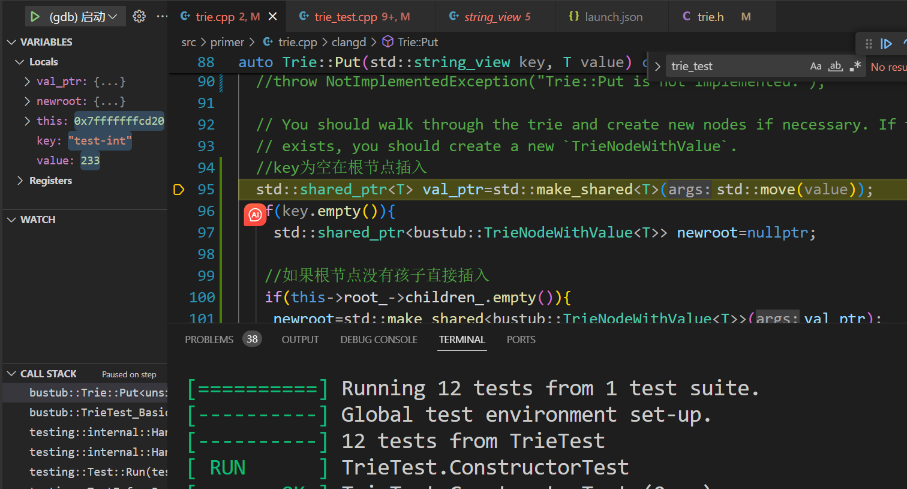Click the args: inlay hint on line 95

pos(689,189)
